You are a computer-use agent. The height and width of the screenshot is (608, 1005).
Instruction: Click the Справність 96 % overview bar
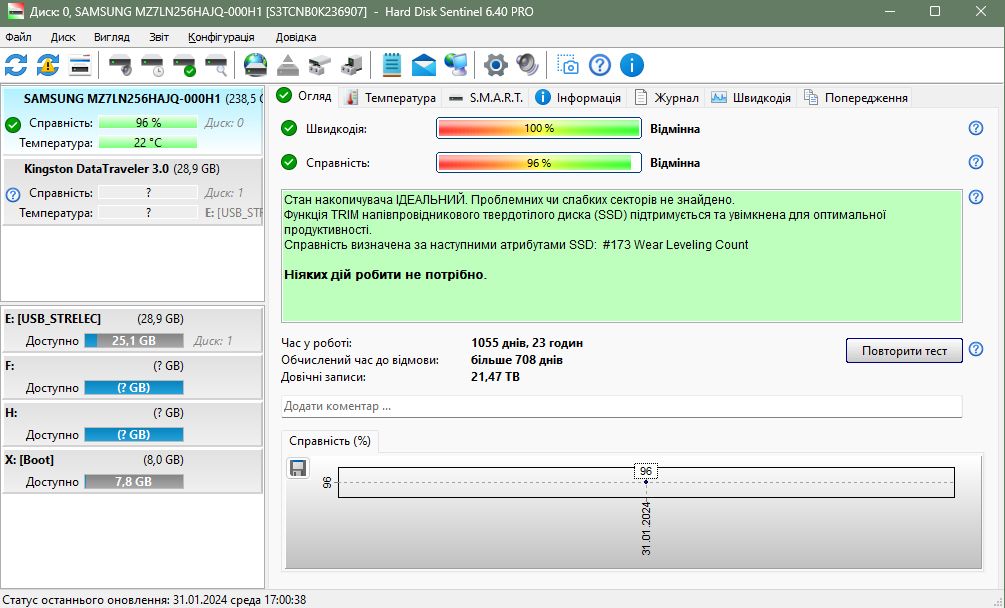click(538, 163)
